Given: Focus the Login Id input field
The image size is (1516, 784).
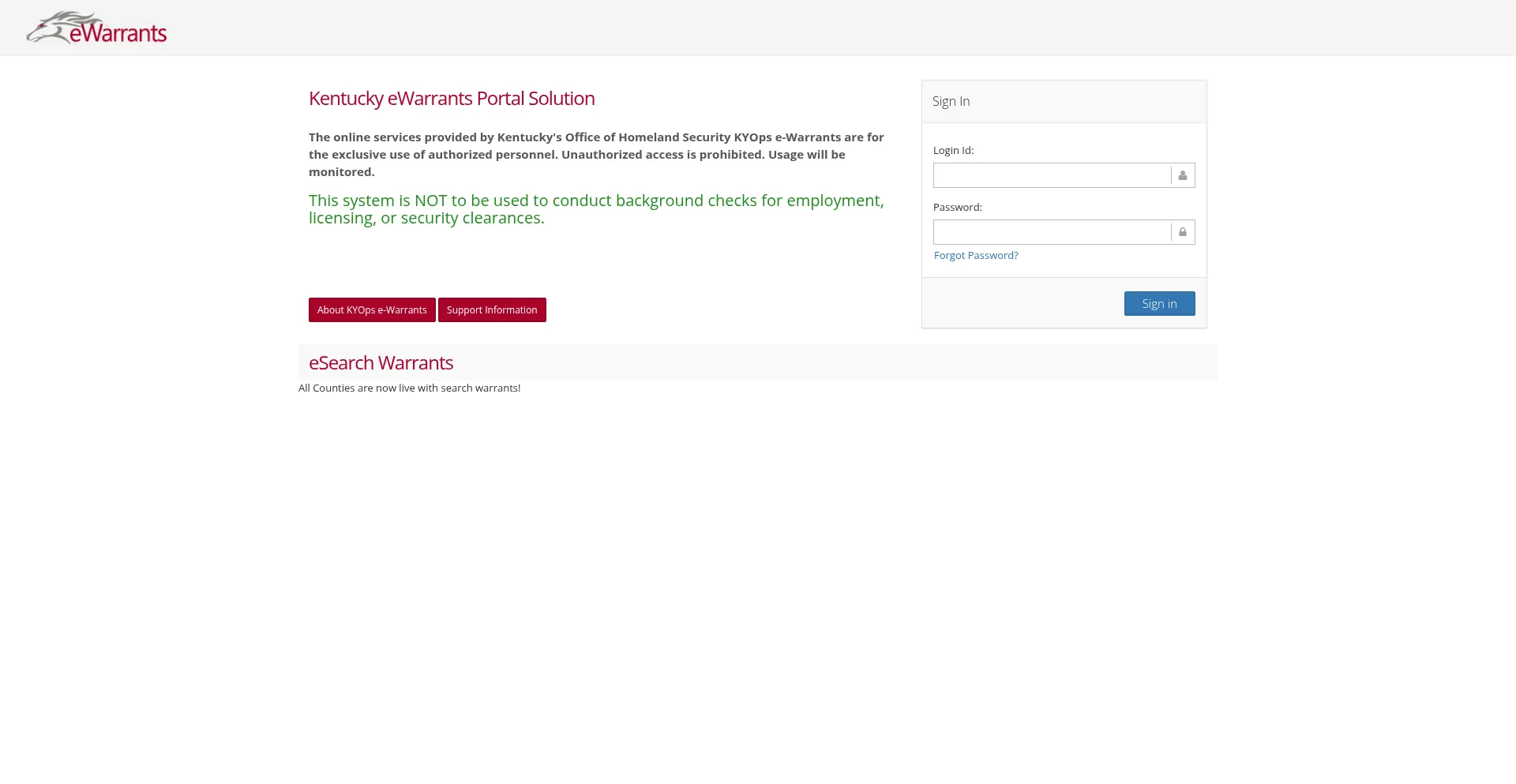Looking at the screenshot, I should pyautogui.click(x=1051, y=175).
